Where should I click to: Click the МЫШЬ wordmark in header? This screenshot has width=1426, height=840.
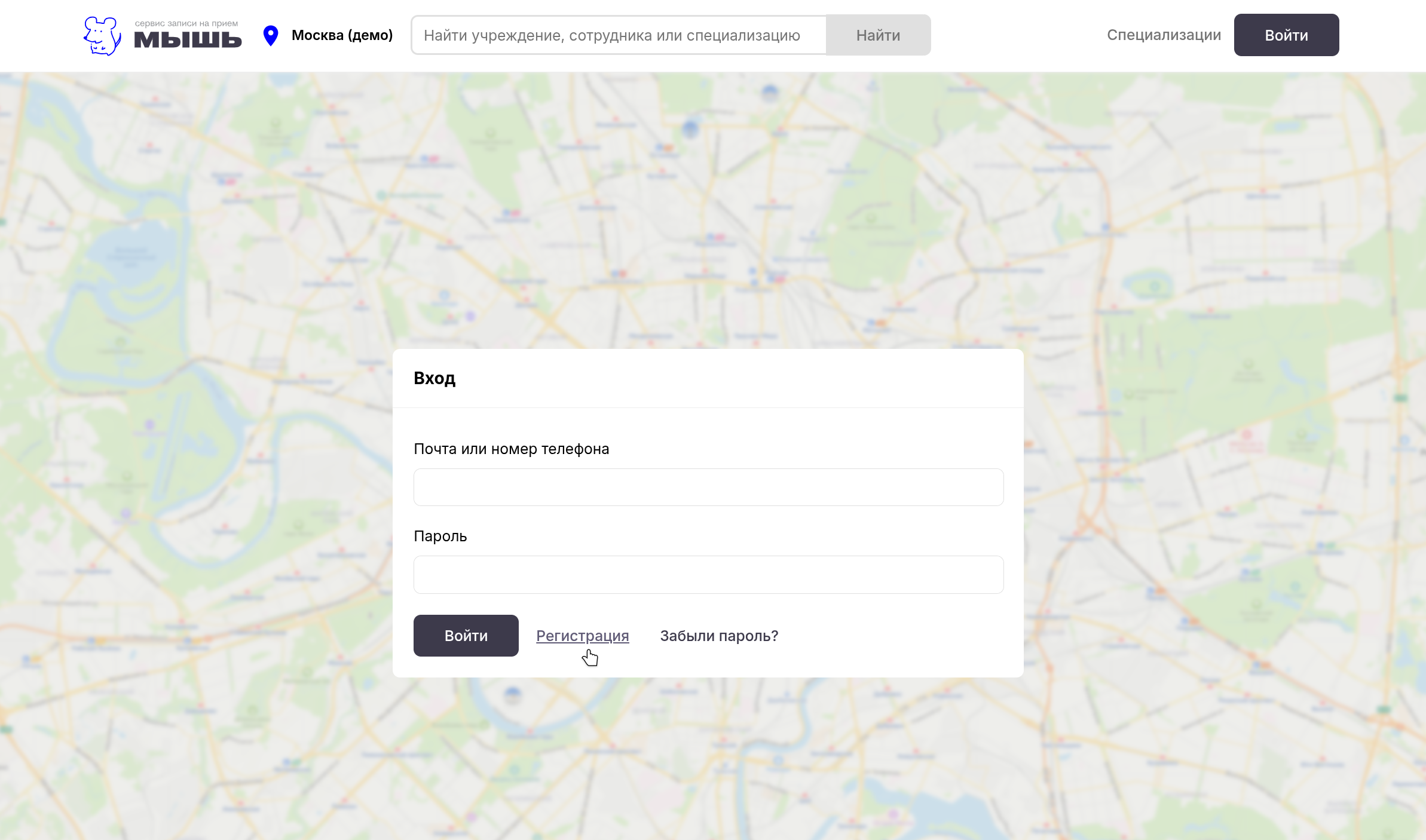pos(188,40)
